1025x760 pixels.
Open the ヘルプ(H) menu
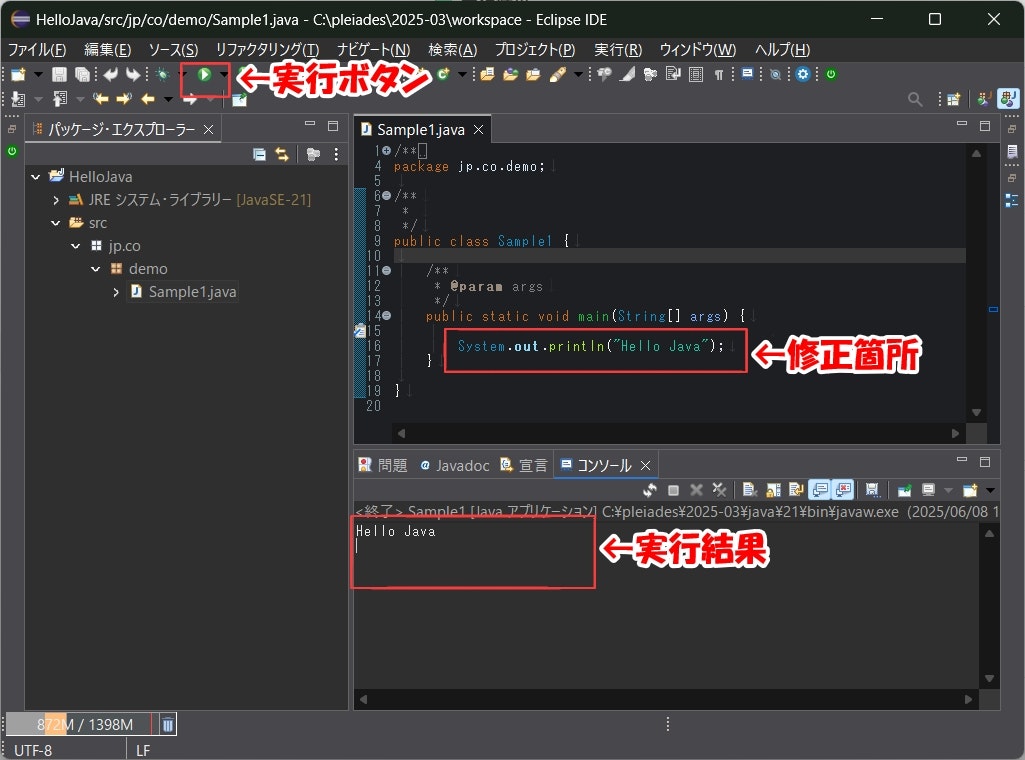click(x=782, y=50)
